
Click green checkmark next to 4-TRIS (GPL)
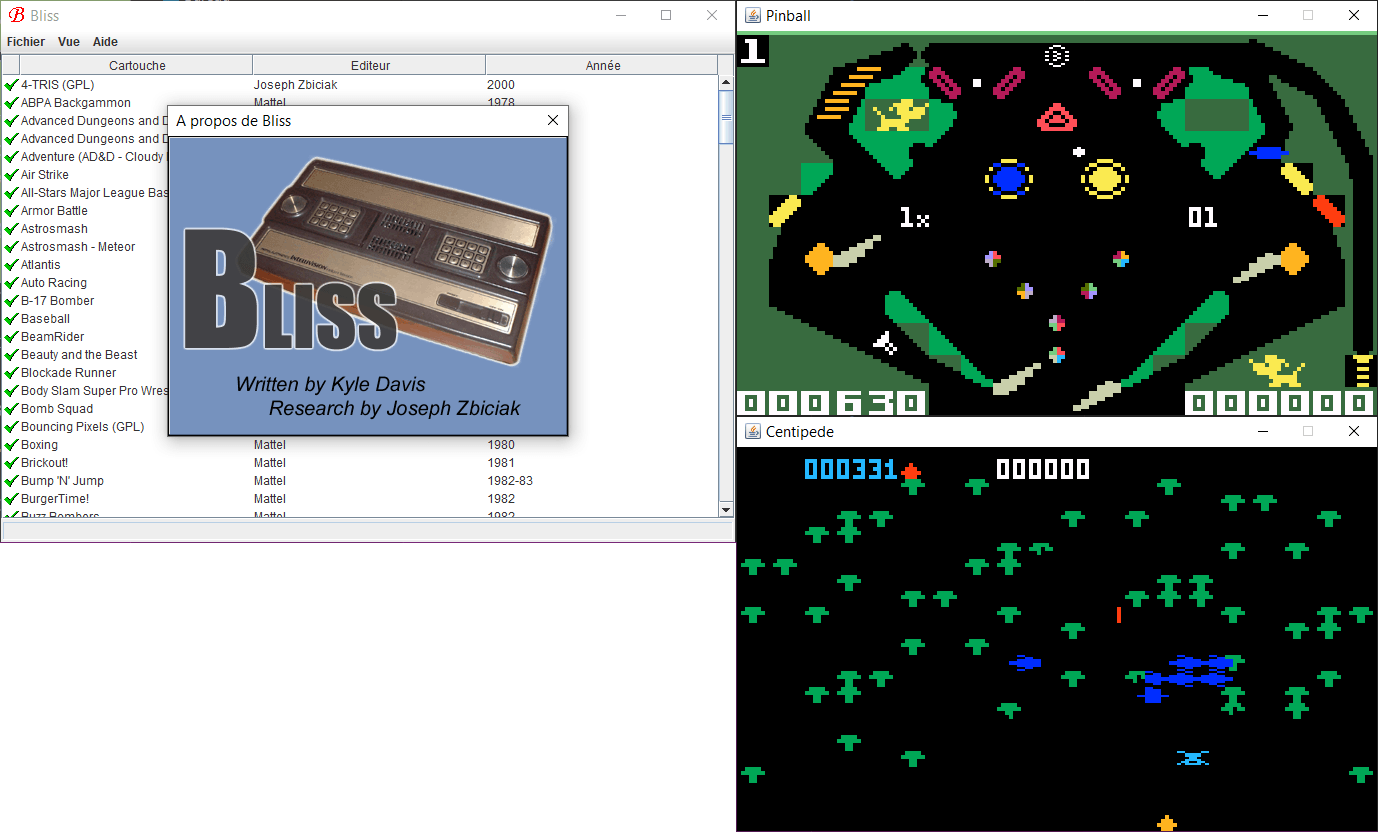[x=12, y=85]
